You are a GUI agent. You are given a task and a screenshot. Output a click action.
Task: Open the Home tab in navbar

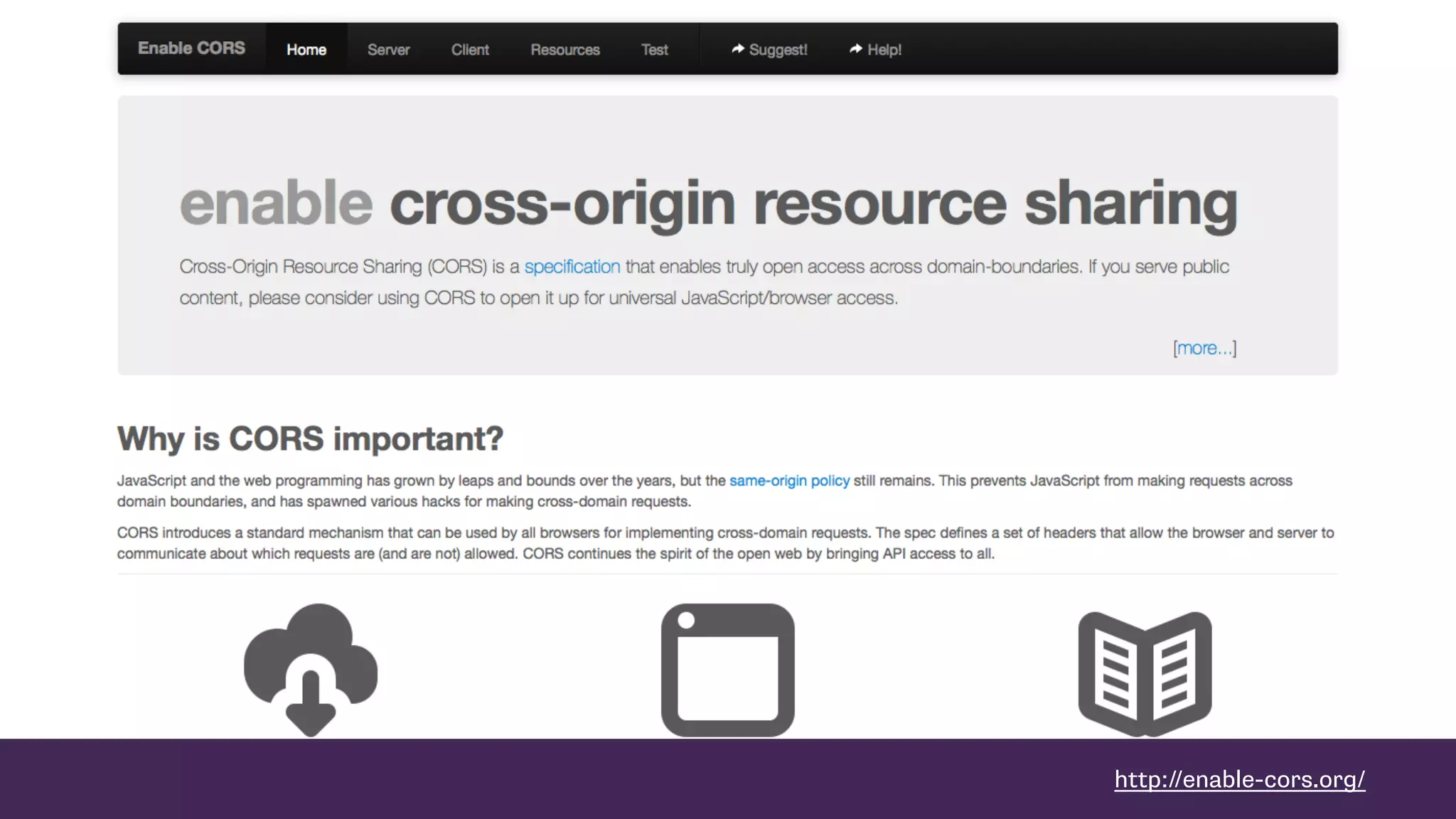pyautogui.click(x=306, y=49)
